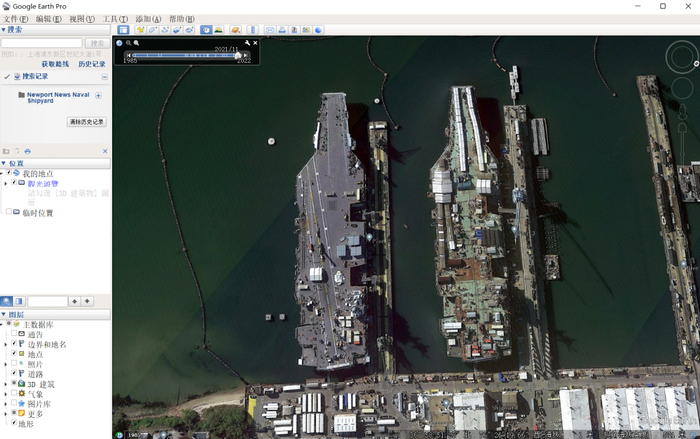Toggle the 道路 layer checkbox
Image resolution: width=700 pixels, height=439 pixels.
point(14,373)
